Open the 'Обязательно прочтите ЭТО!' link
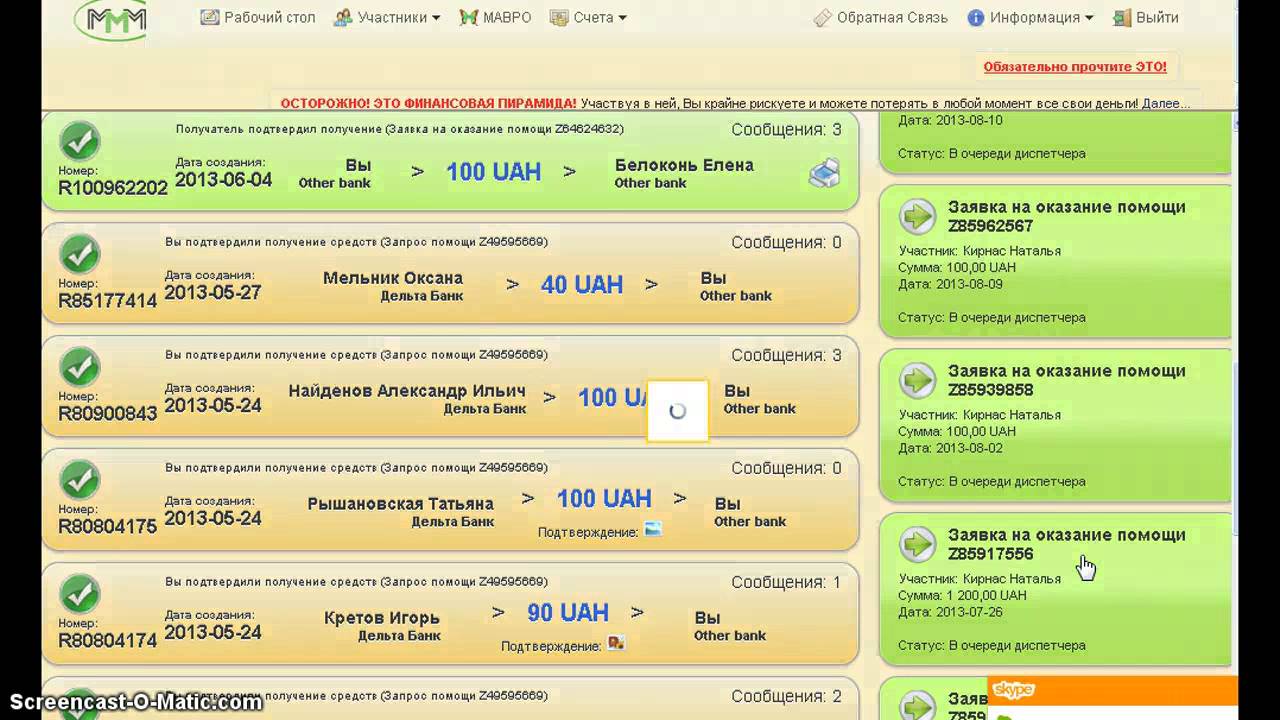1280x720 pixels. point(1075,67)
